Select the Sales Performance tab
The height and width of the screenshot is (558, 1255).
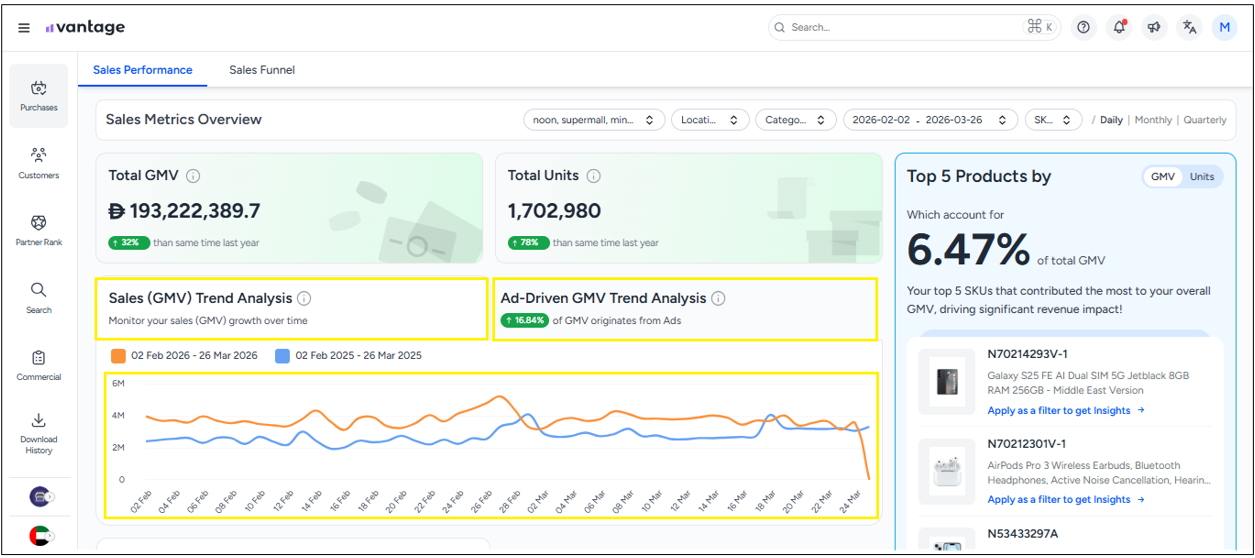143,70
